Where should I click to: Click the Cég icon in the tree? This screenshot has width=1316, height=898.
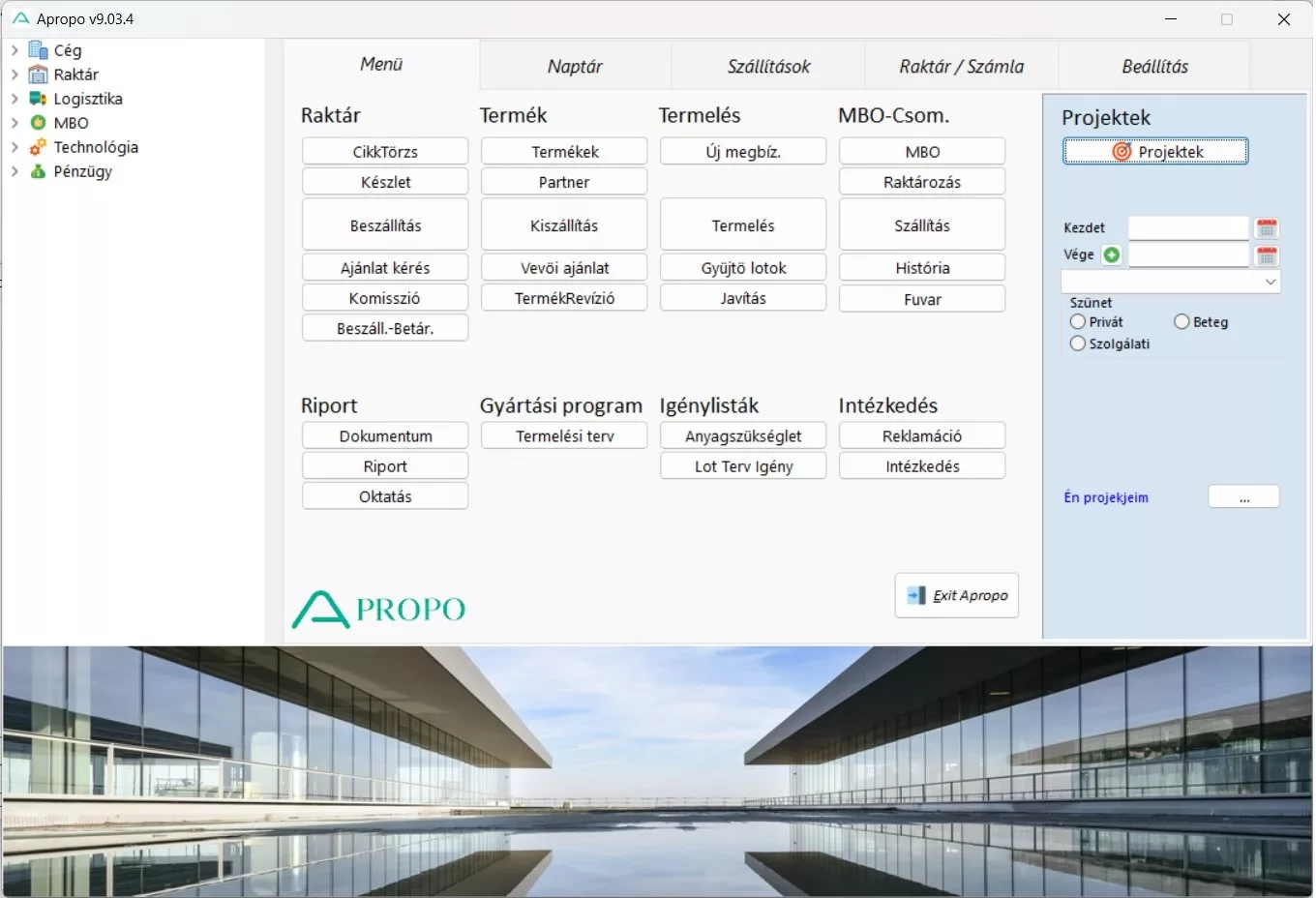coord(38,50)
